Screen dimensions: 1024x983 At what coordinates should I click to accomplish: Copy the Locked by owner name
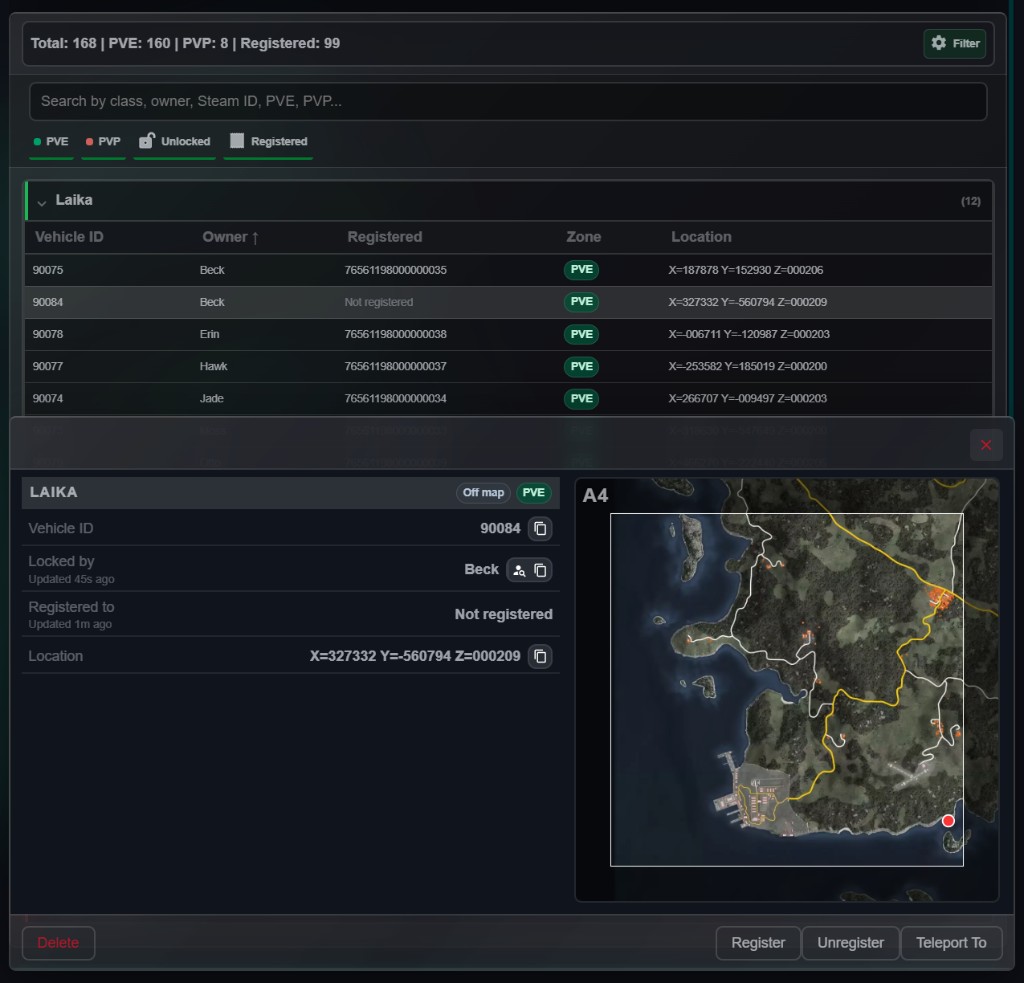[540, 570]
